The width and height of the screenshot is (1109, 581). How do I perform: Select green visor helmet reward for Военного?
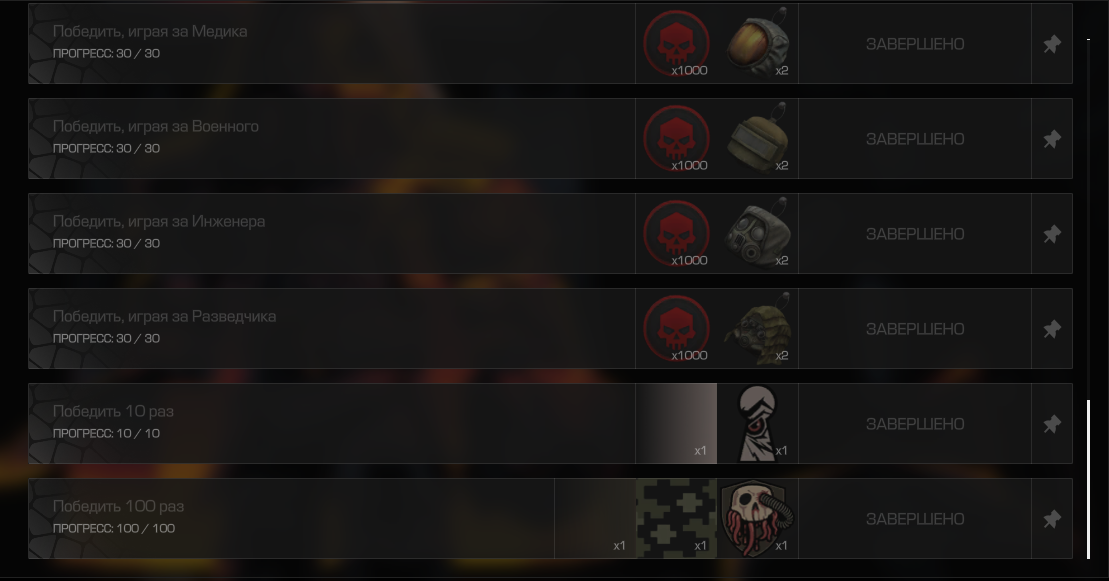757,139
